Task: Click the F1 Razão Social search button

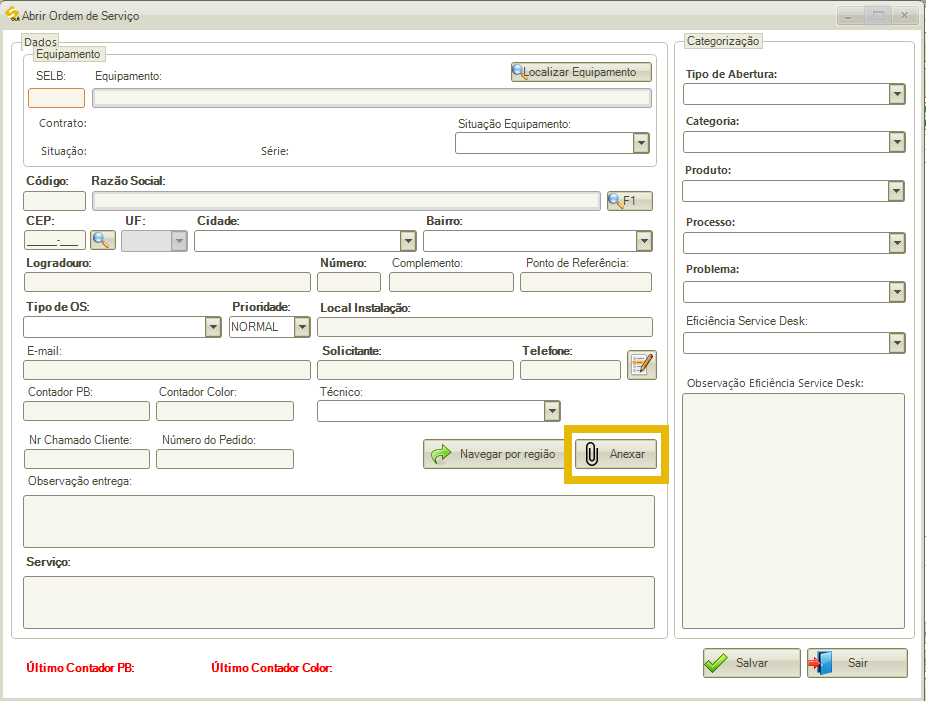Action: 630,201
